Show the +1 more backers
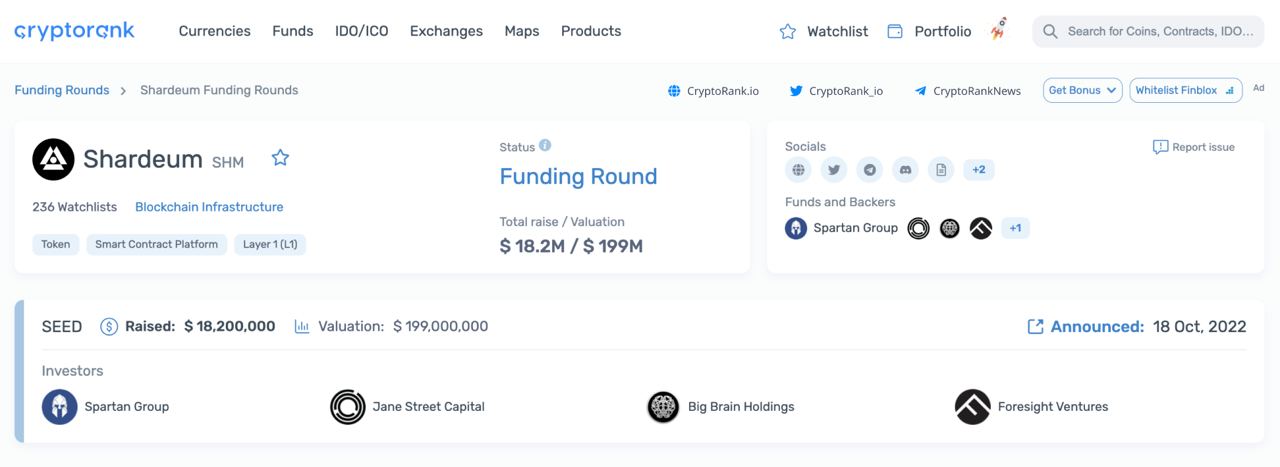 (x=1015, y=228)
